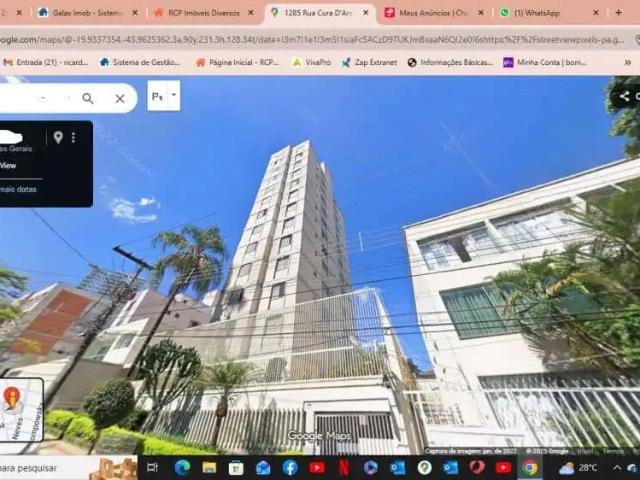This screenshot has height=480, width=640.
Task: Open Microsoft Edge from the taskbar
Action: pyautogui.click(x=182, y=467)
